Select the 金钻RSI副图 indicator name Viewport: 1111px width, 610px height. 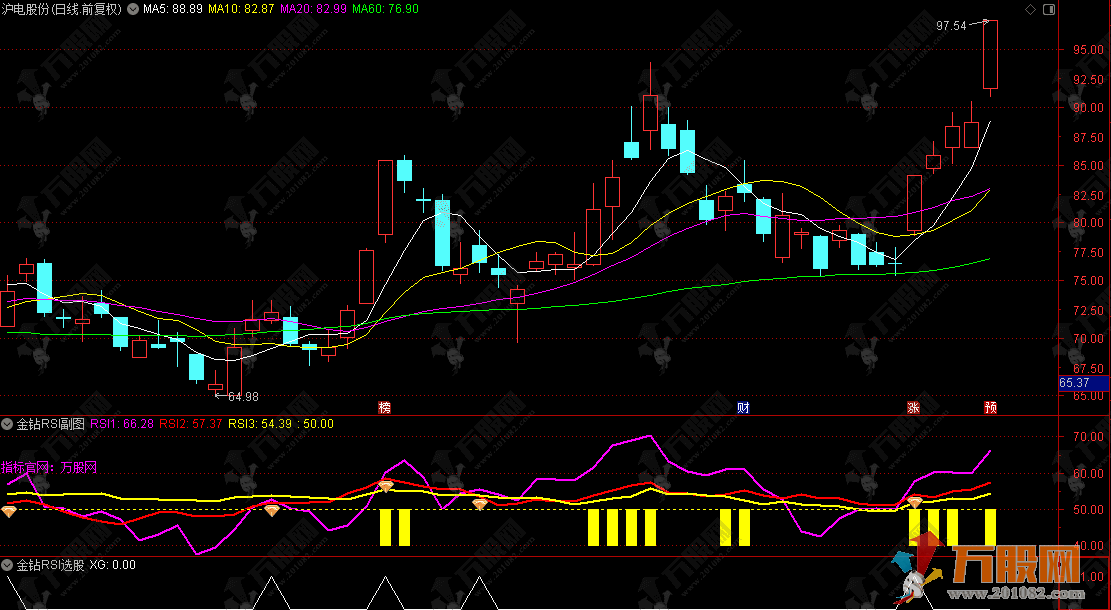tap(51, 424)
